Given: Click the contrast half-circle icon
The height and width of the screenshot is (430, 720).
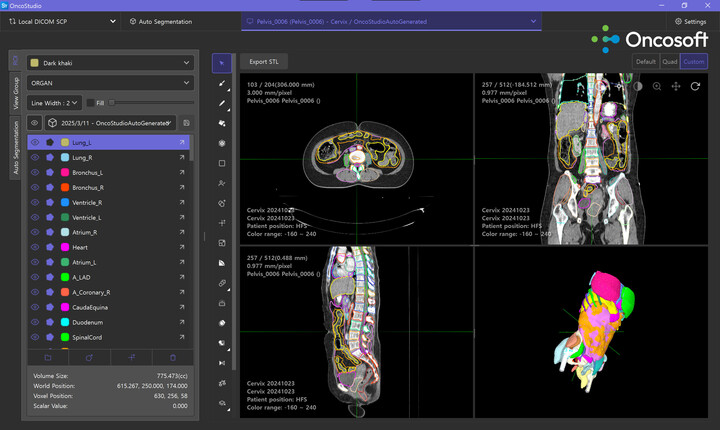Looking at the screenshot, I should pos(637,86).
